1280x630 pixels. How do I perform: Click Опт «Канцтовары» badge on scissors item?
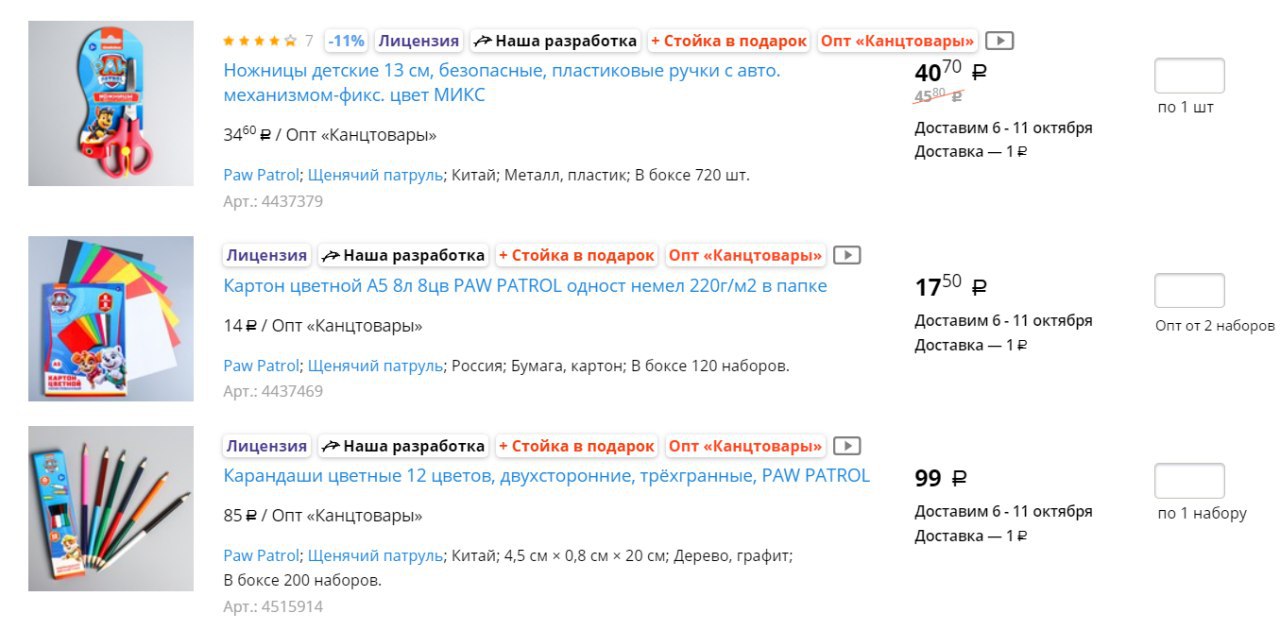pos(897,41)
